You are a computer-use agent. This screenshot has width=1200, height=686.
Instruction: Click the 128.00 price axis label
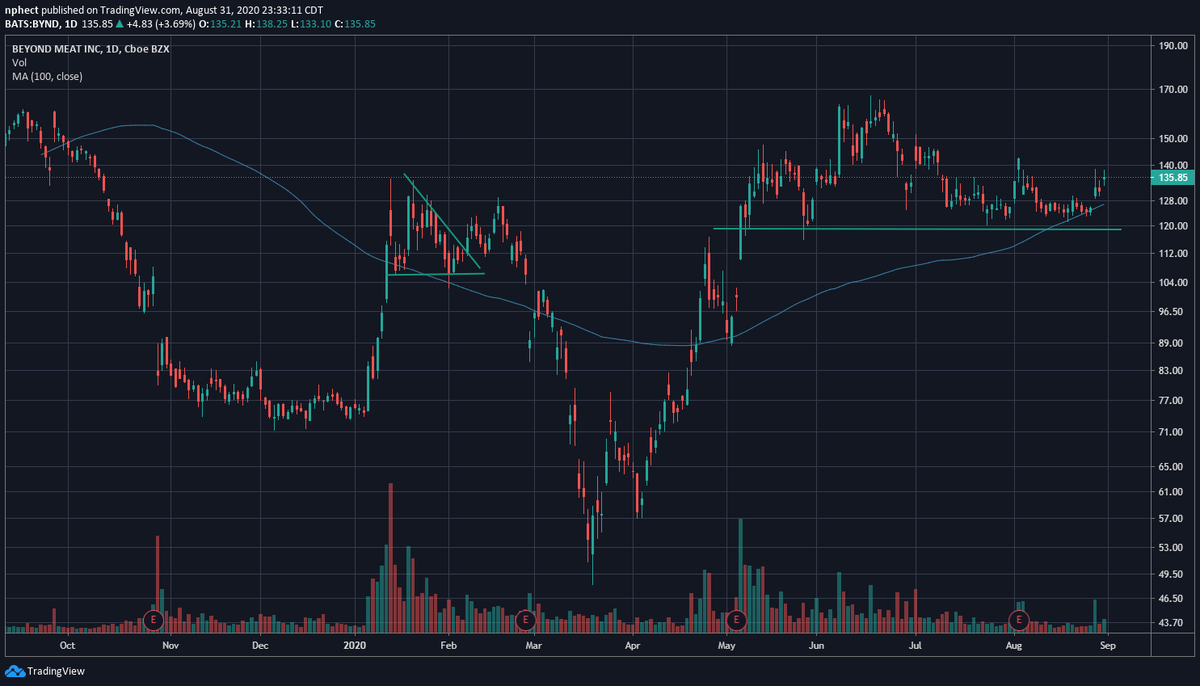click(1171, 200)
